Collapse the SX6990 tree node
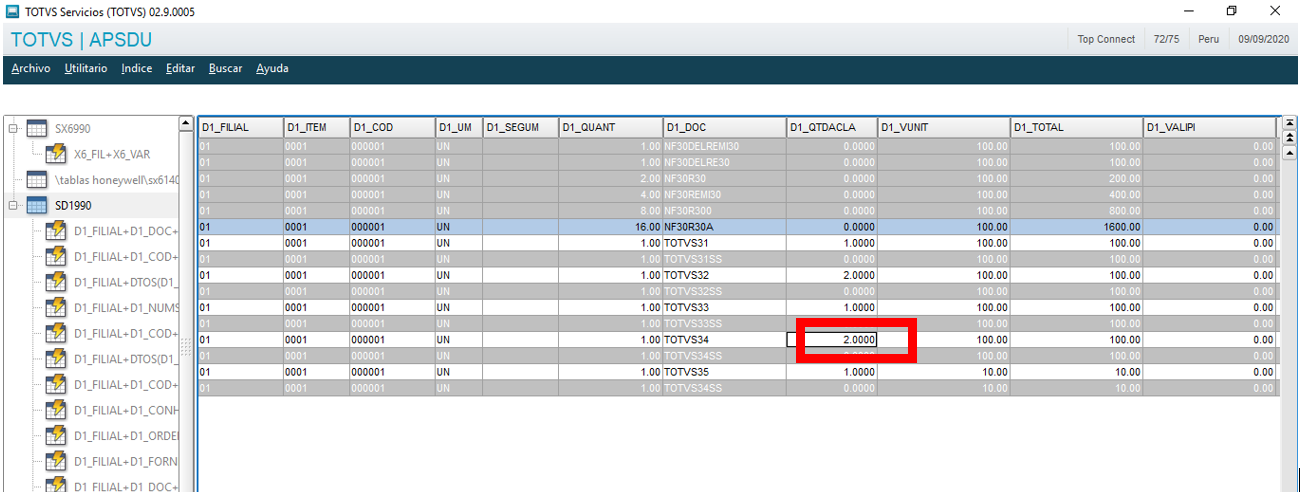 click(13, 129)
